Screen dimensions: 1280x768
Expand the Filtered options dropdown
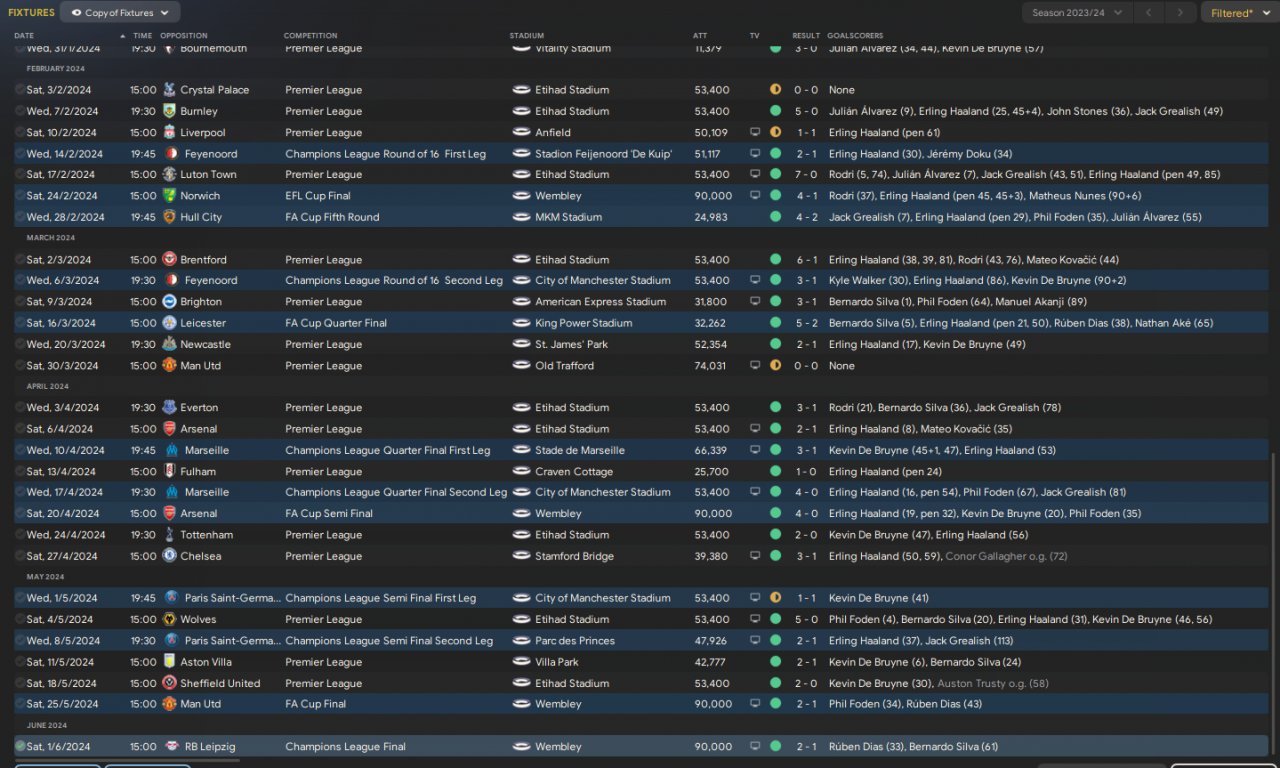tap(1237, 13)
